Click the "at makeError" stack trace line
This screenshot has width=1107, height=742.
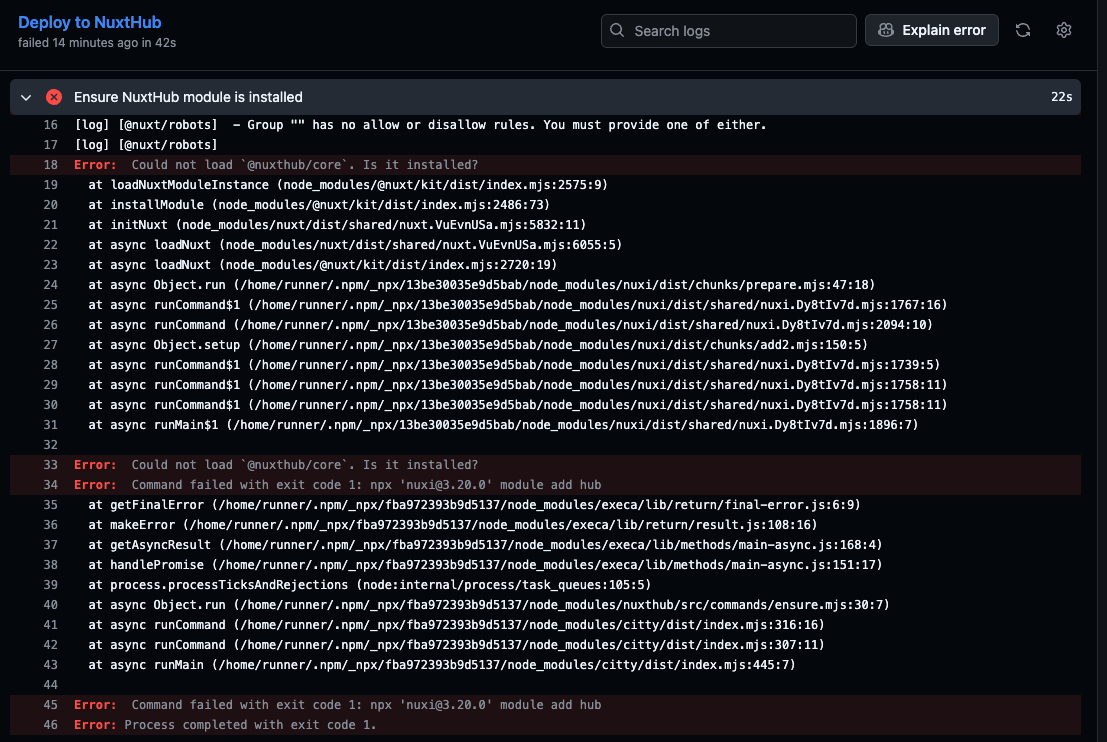[453, 525]
